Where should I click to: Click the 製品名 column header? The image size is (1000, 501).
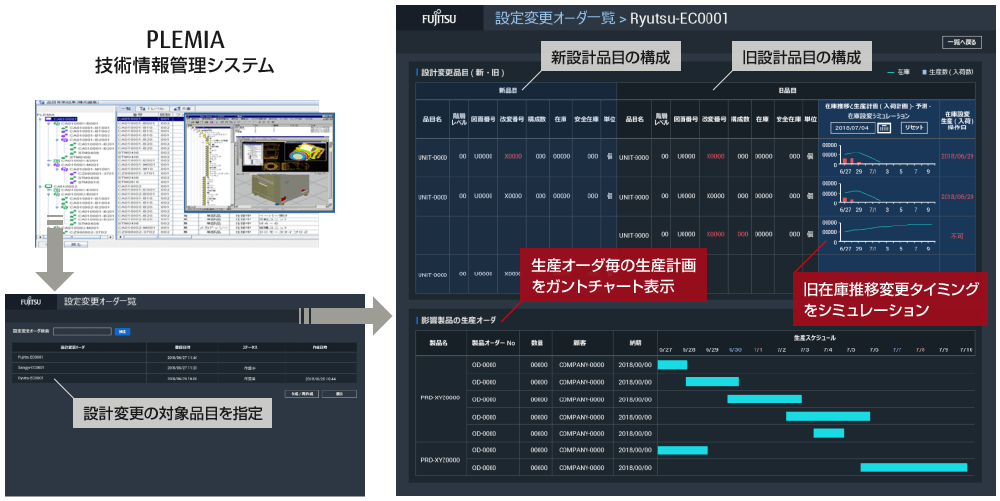click(x=441, y=343)
